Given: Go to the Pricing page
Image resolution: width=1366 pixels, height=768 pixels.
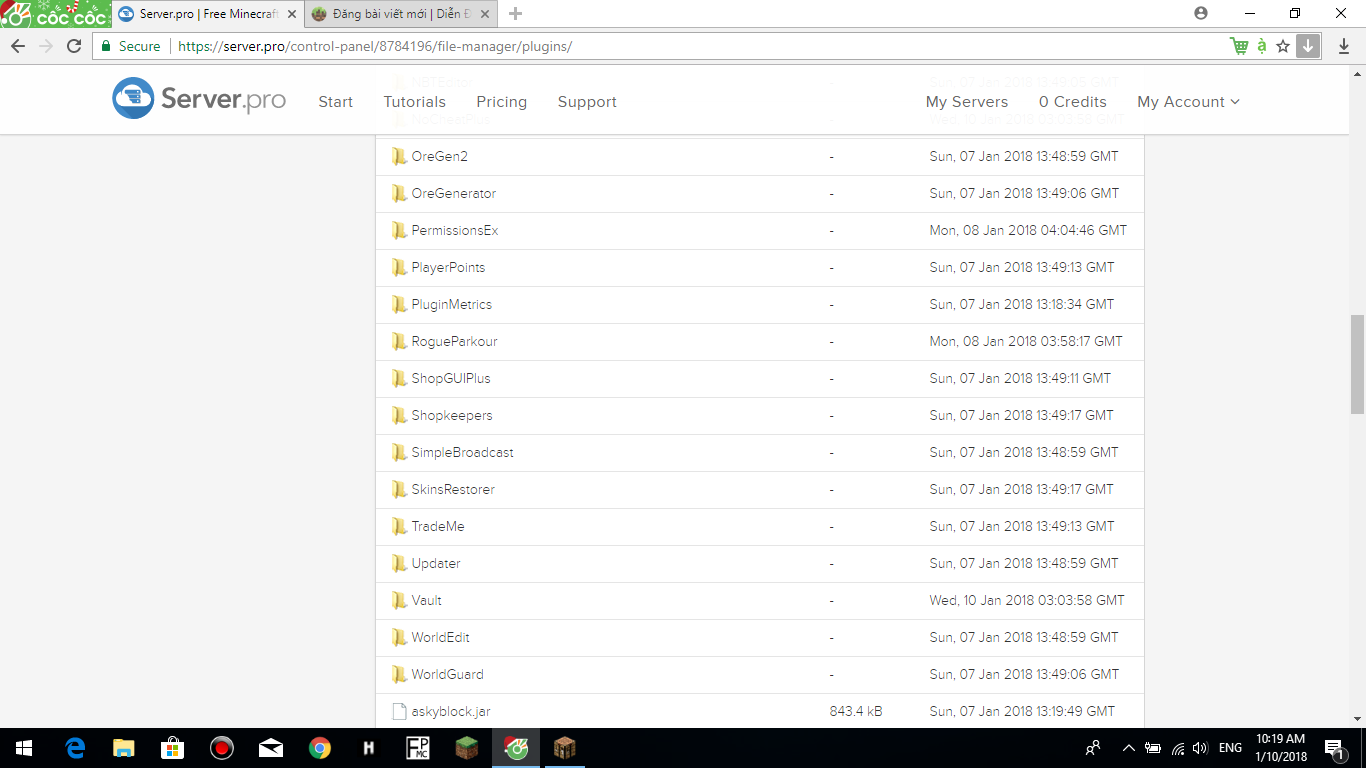Looking at the screenshot, I should pos(502,102).
